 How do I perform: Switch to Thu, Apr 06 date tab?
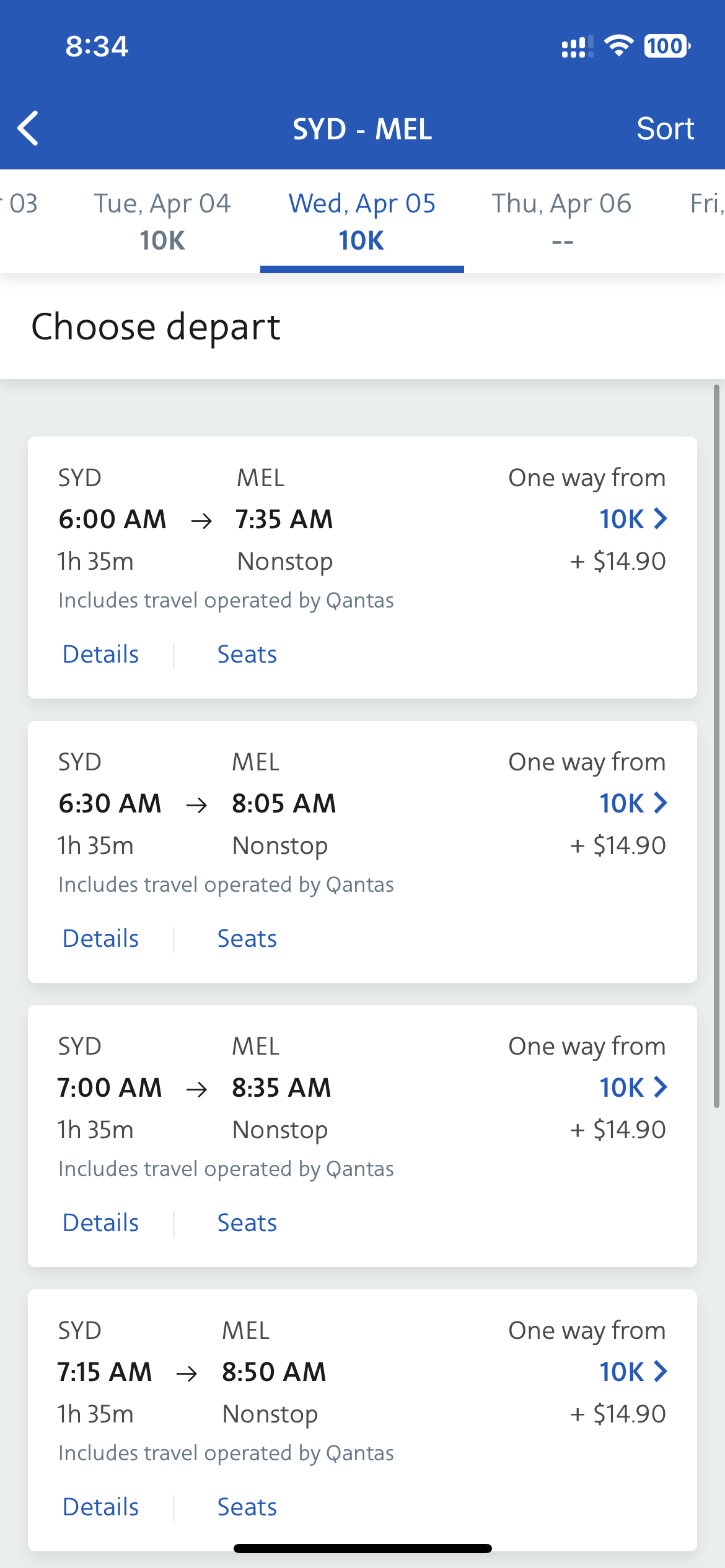point(561,221)
